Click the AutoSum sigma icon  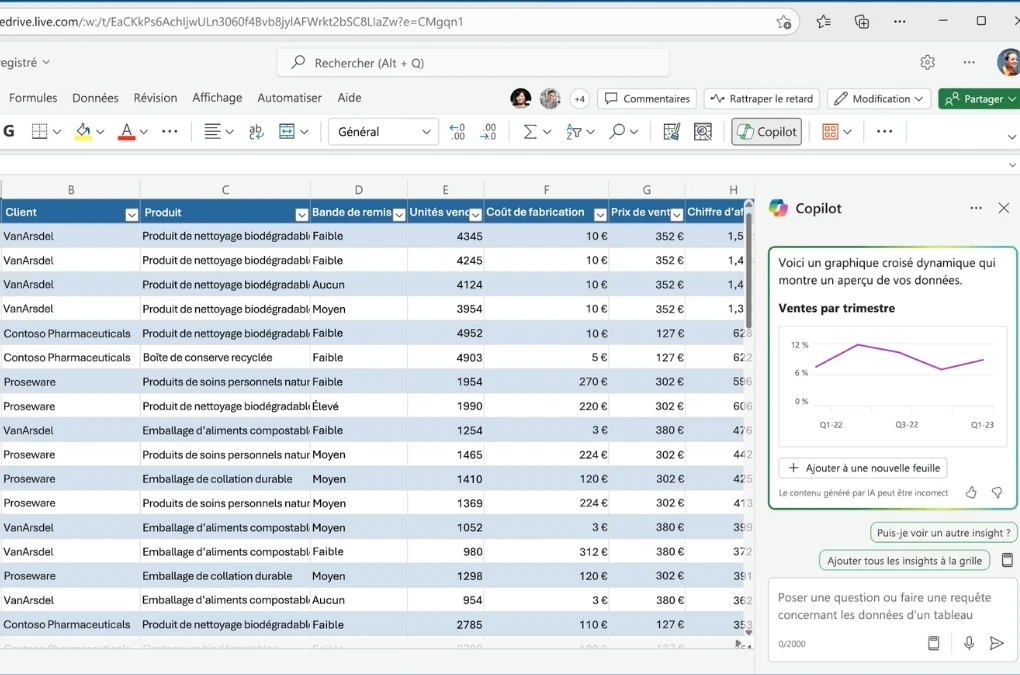point(530,131)
